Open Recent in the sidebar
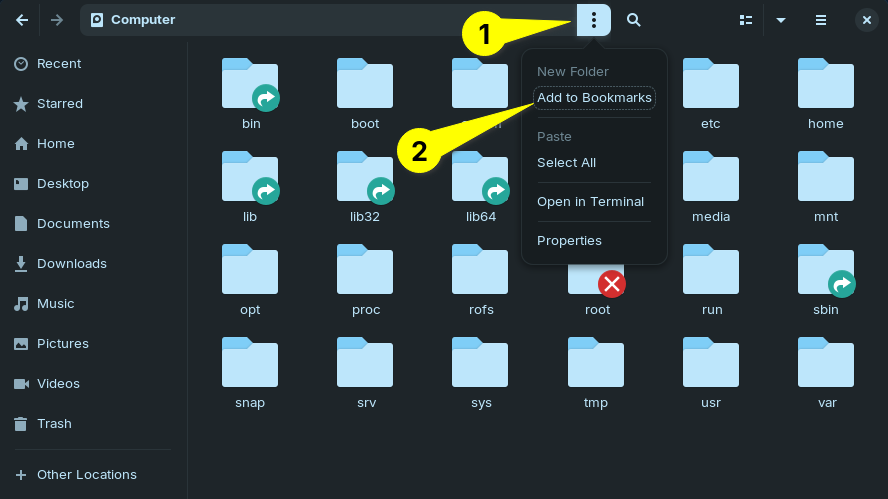888x499 pixels. pyautogui.click(x=59, y=64)
